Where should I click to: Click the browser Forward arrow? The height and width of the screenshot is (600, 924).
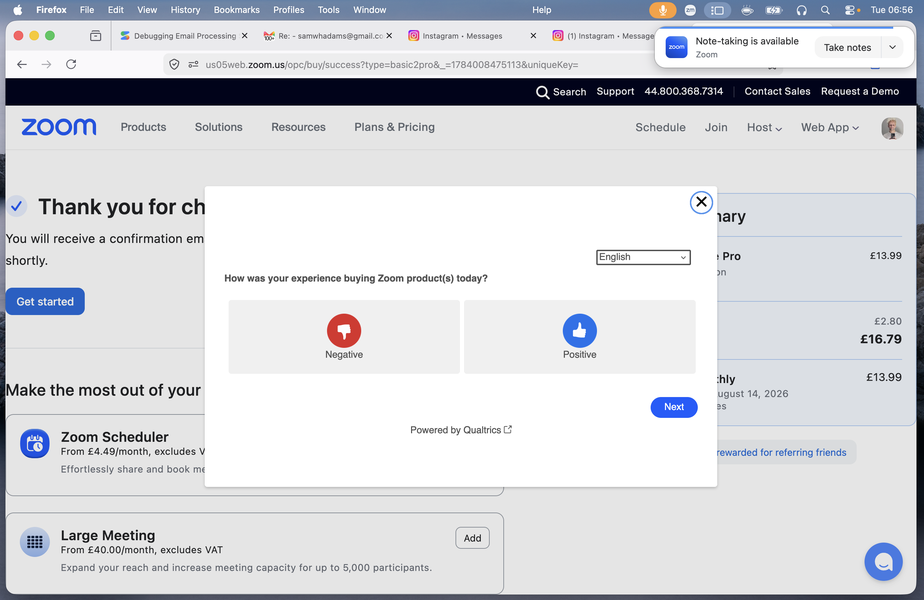click(47, 64)
